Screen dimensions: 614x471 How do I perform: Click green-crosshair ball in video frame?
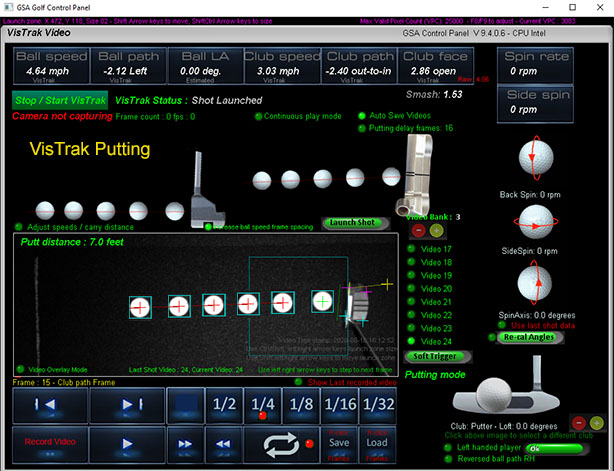(322, 301)
